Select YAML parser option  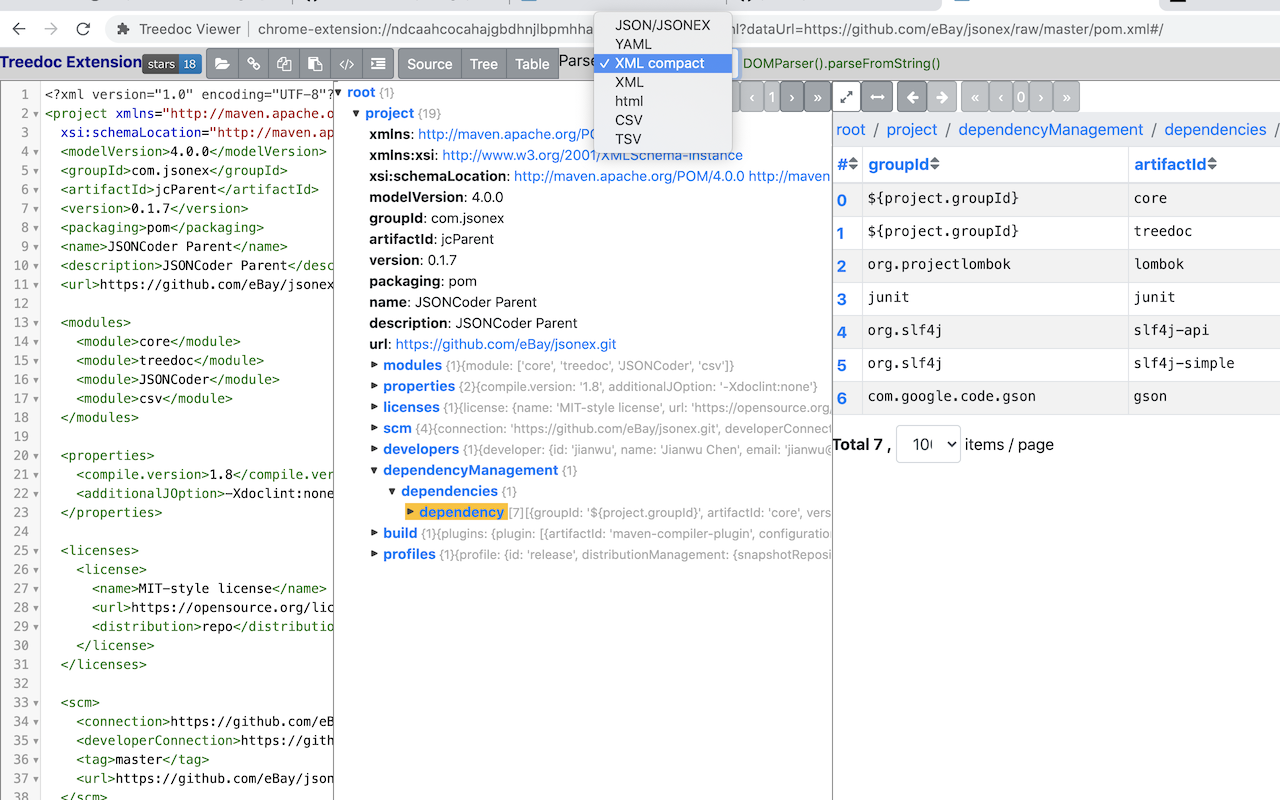tap(662, 44)
